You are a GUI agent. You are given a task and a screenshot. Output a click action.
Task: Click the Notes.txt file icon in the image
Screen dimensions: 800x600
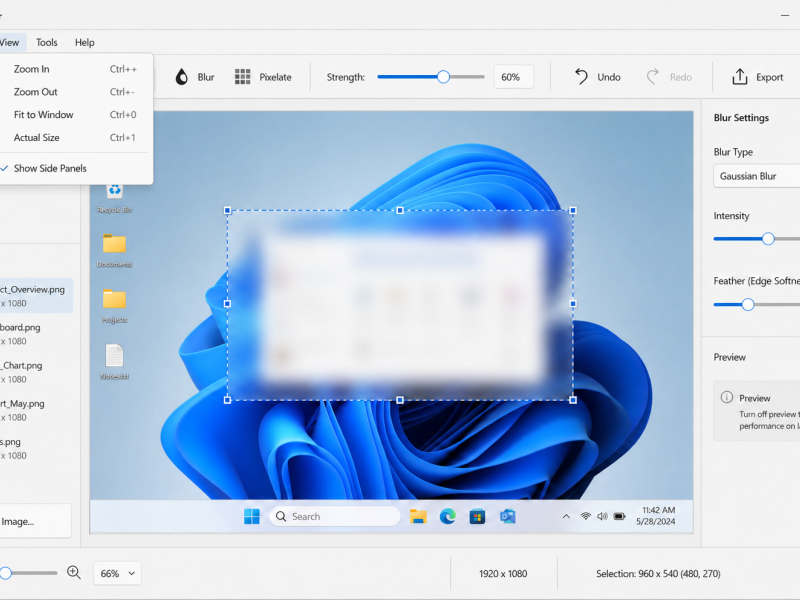point(114,356)
